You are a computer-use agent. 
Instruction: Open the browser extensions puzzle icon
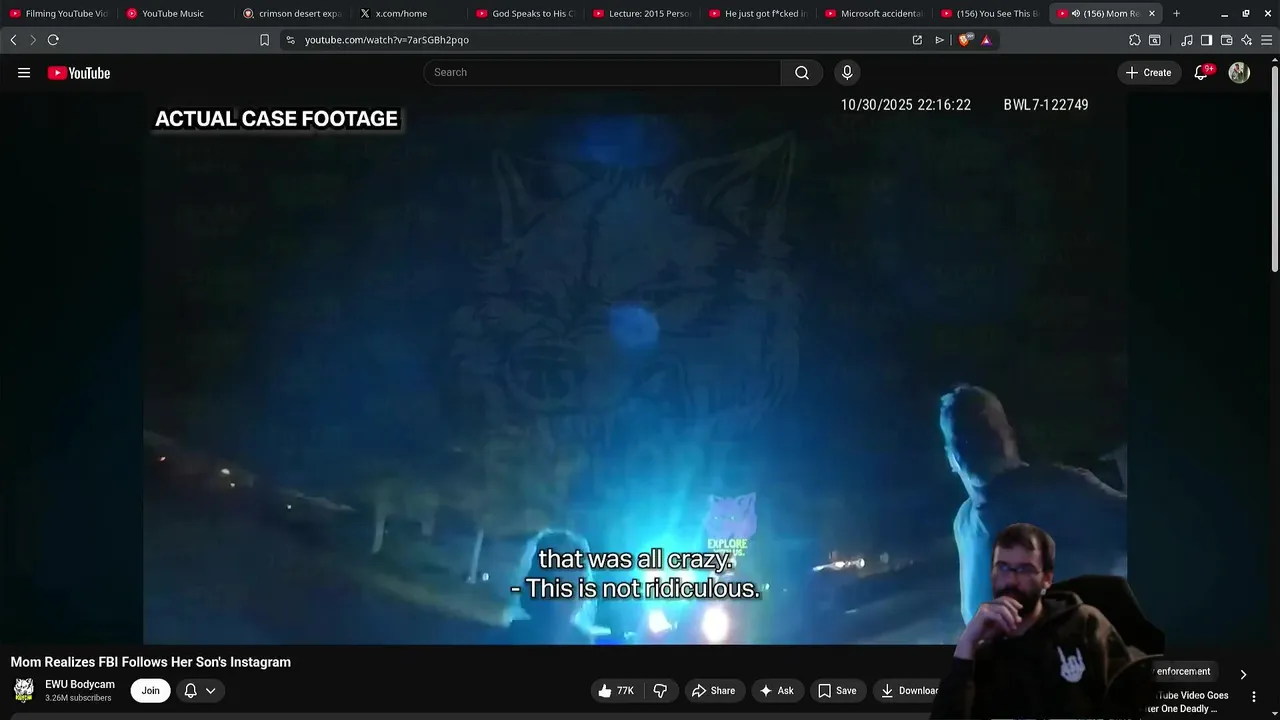[x=1134, y=40]
